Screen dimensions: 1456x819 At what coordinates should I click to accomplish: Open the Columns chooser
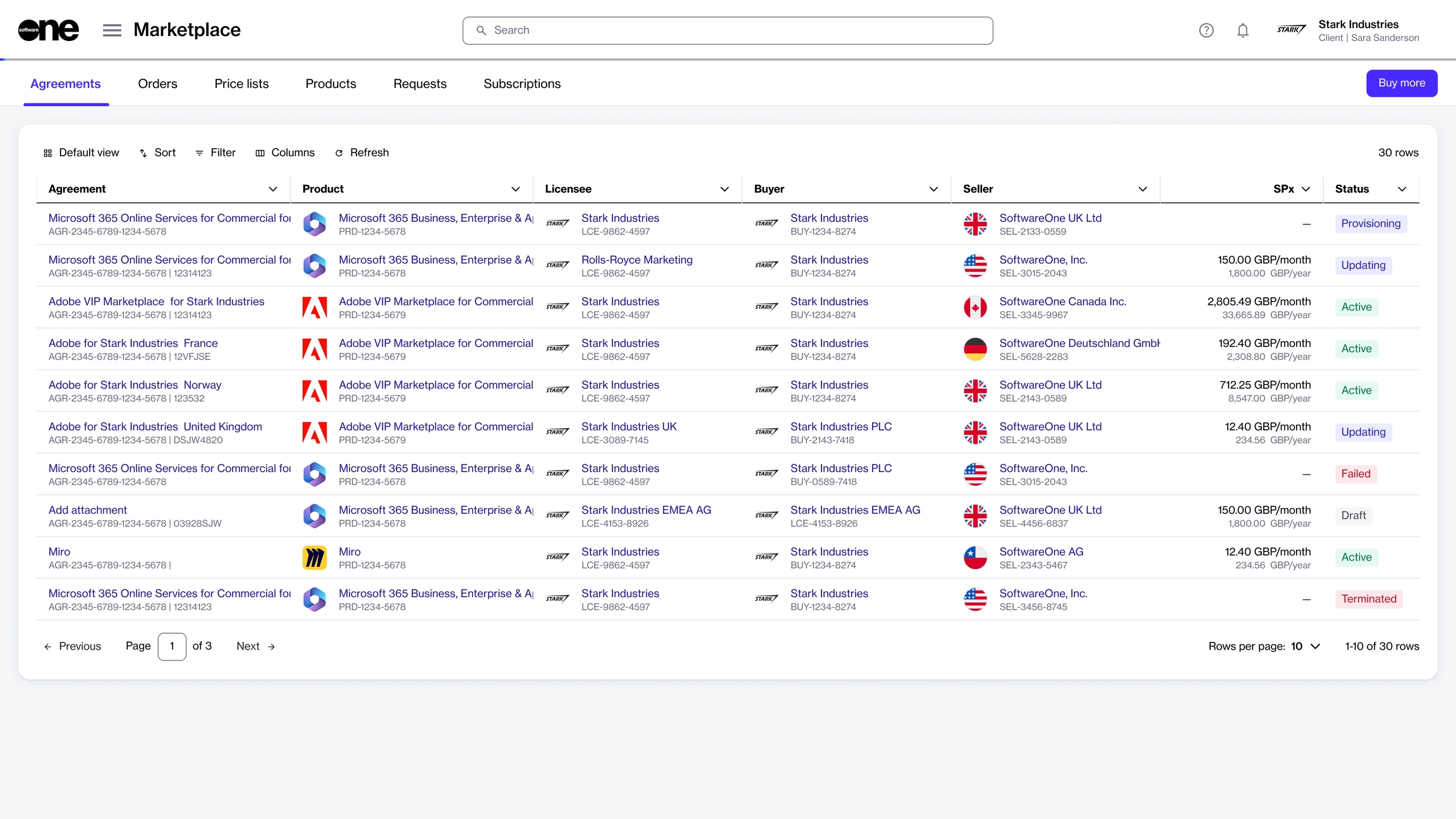284,153
